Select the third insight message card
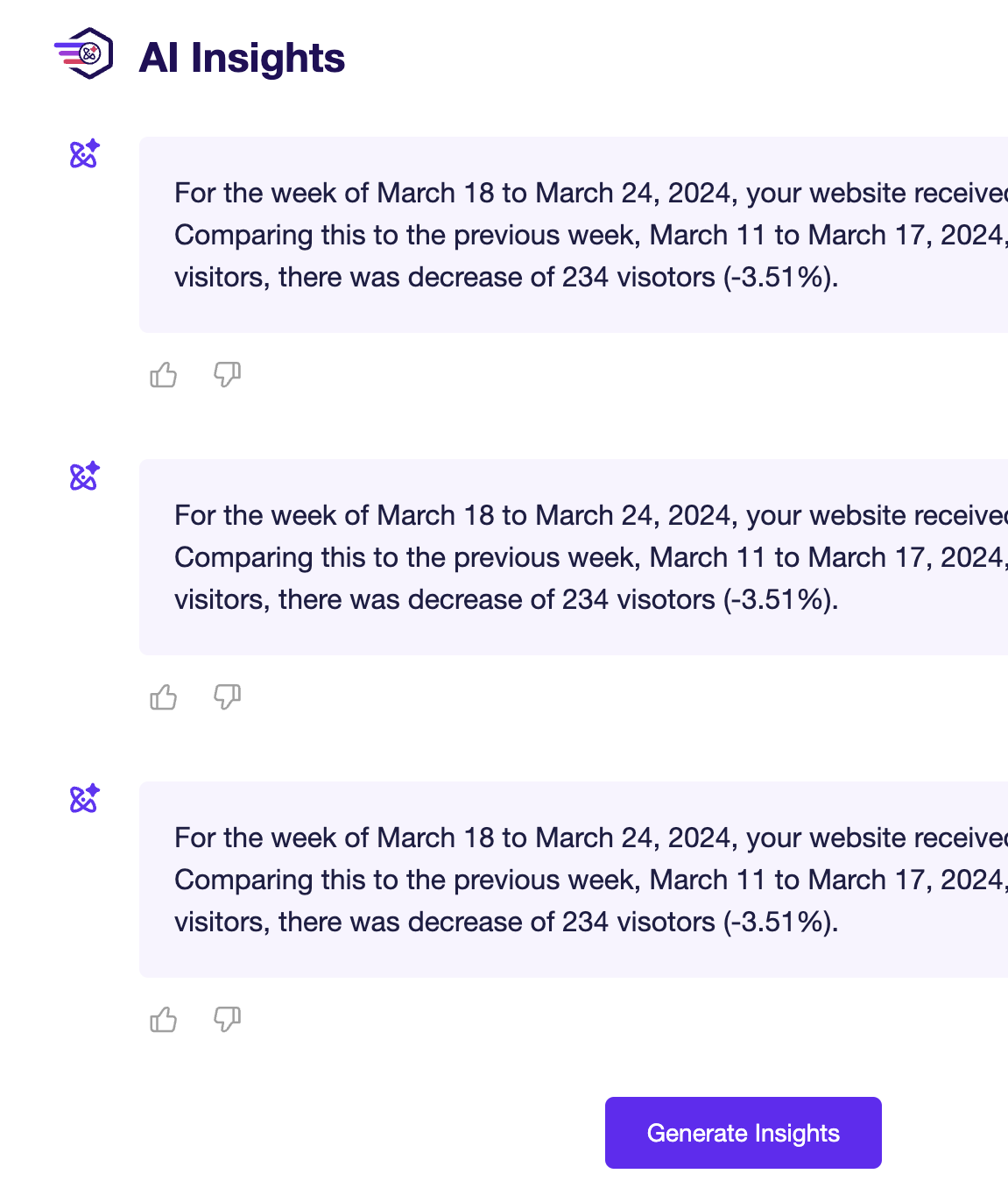The image size is (1008, 1195). 574,880
